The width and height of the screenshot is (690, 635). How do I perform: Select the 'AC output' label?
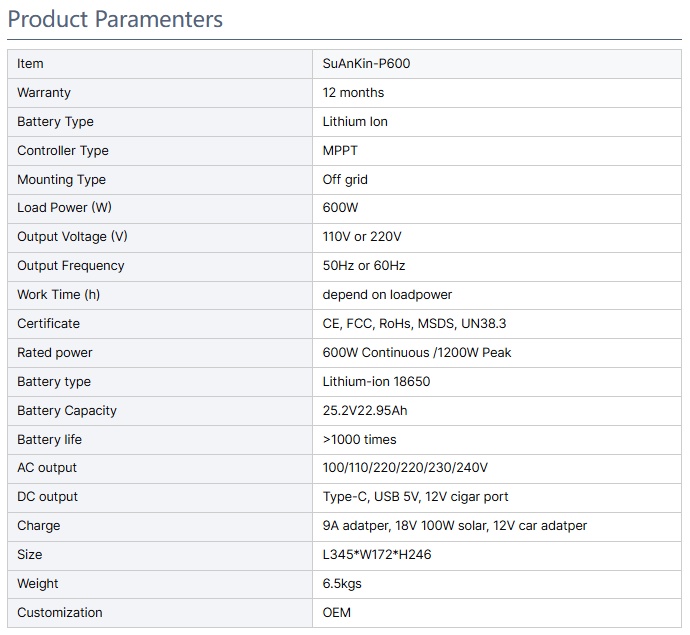[47, 468]
